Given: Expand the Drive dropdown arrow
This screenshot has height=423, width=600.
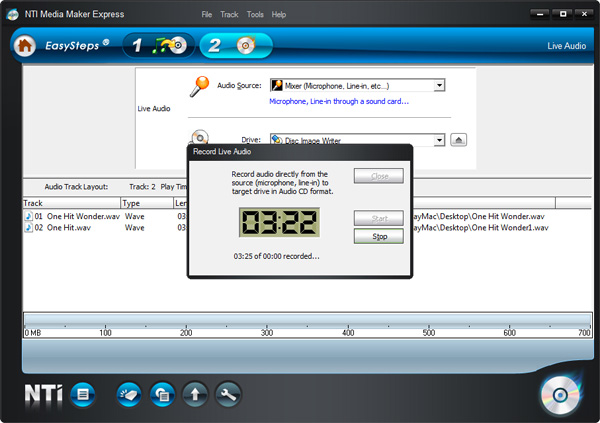Looking at the screenshot, I should [x=439, y=140].
